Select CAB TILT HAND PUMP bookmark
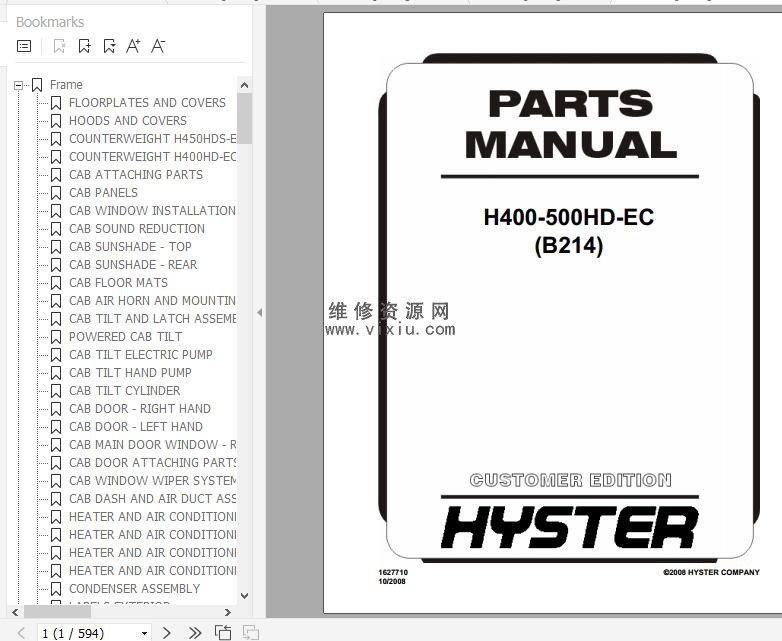The height and width of the screenshot is (641, 782). [x=130, y=373]
